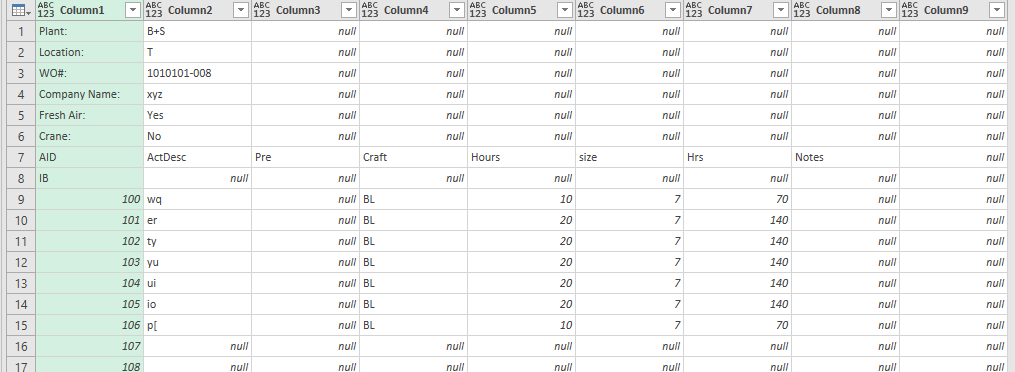Viewport: 1015px width, 372px height.
Task: Show filter options for Column9
Action: coord(998,10)
